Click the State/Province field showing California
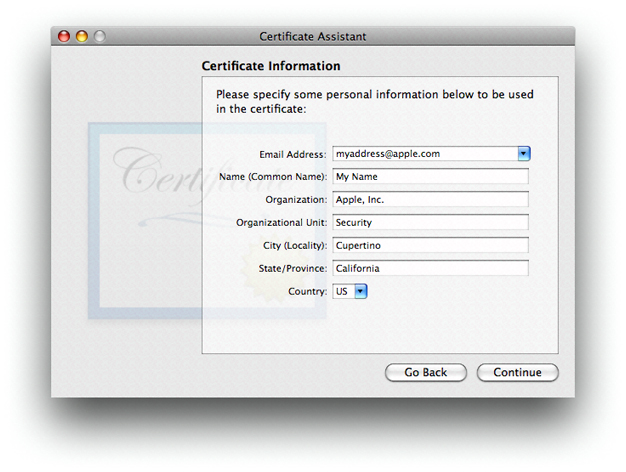Screen dimensions: 626x472 point(430,268)
